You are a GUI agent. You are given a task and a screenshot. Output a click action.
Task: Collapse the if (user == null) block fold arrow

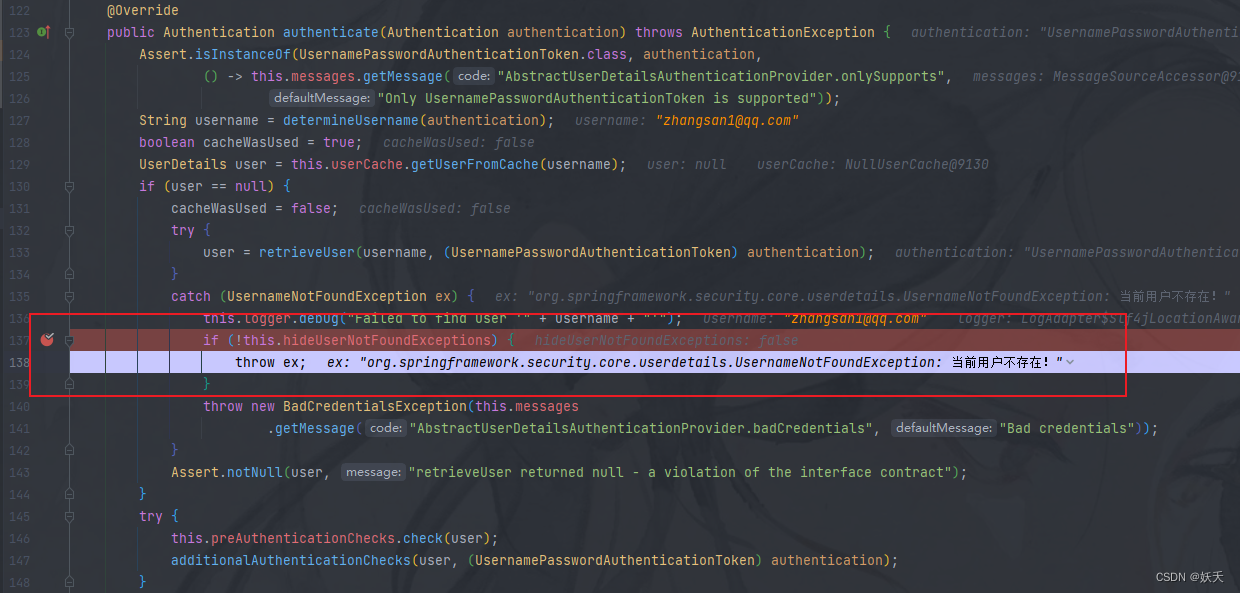click(68, 186)
